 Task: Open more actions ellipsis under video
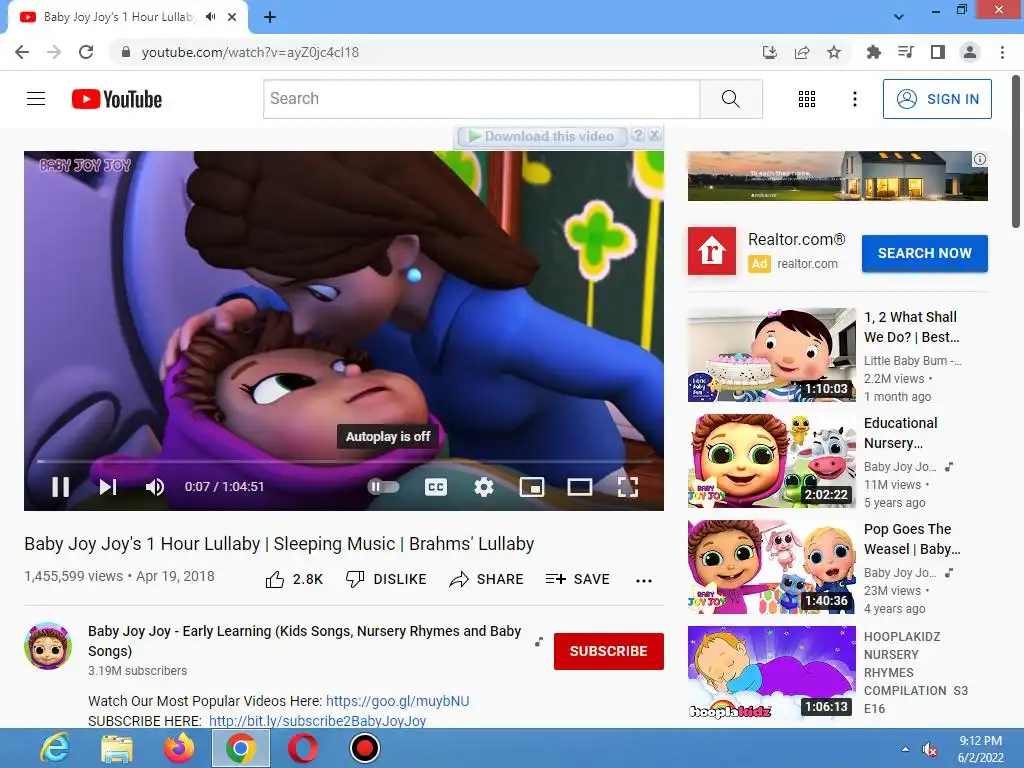tap(644, 581)
